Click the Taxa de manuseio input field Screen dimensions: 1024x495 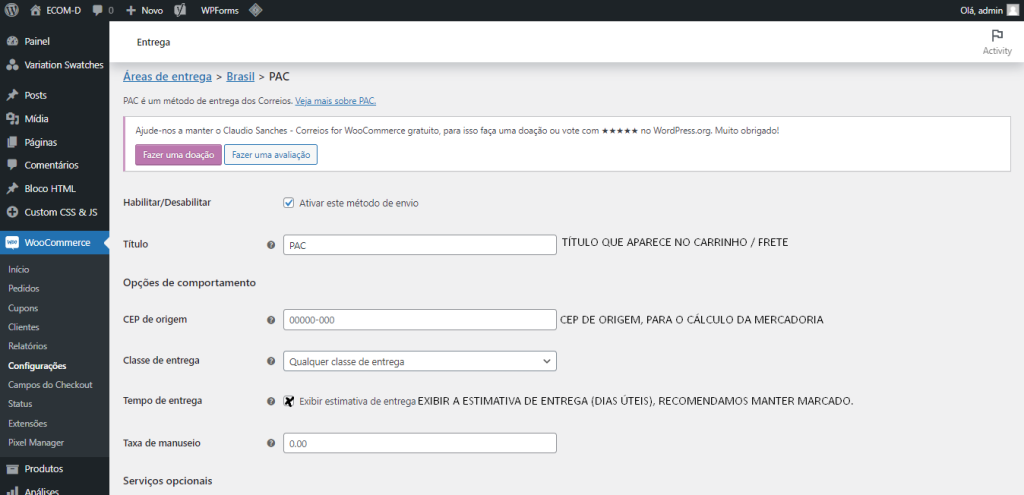(420, 443)
